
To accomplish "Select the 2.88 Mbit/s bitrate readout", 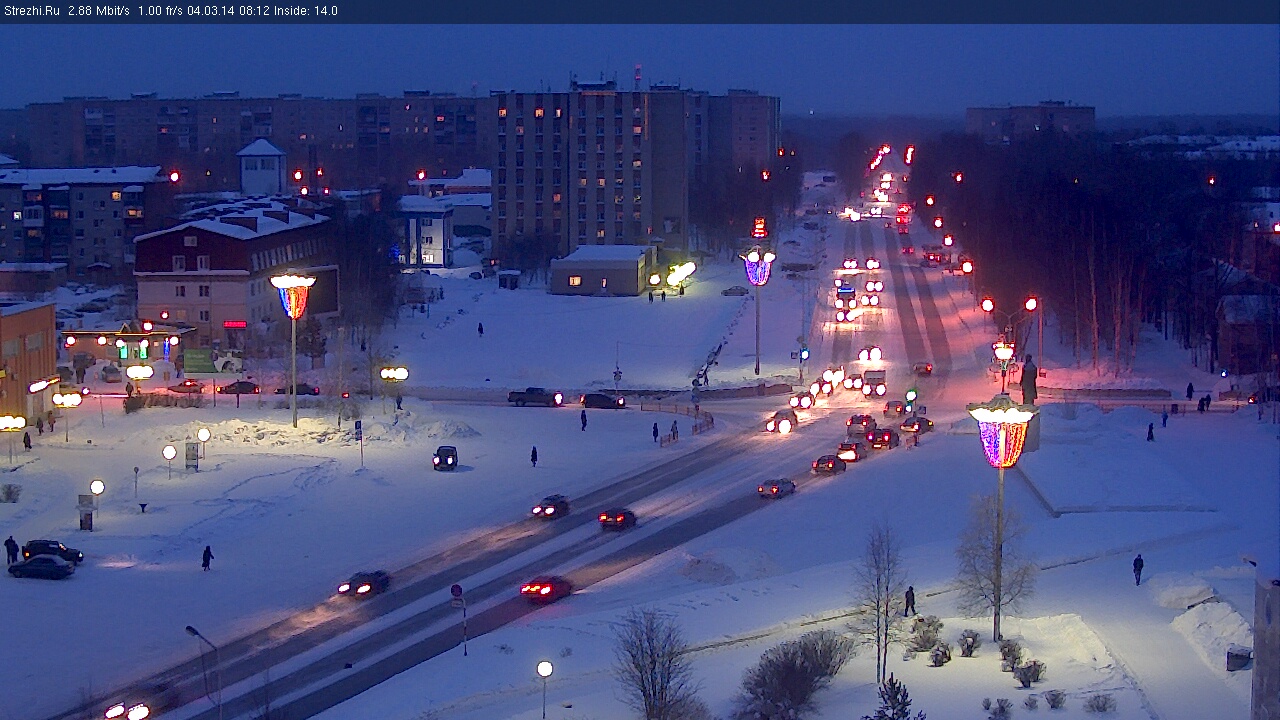I will 99,11.
